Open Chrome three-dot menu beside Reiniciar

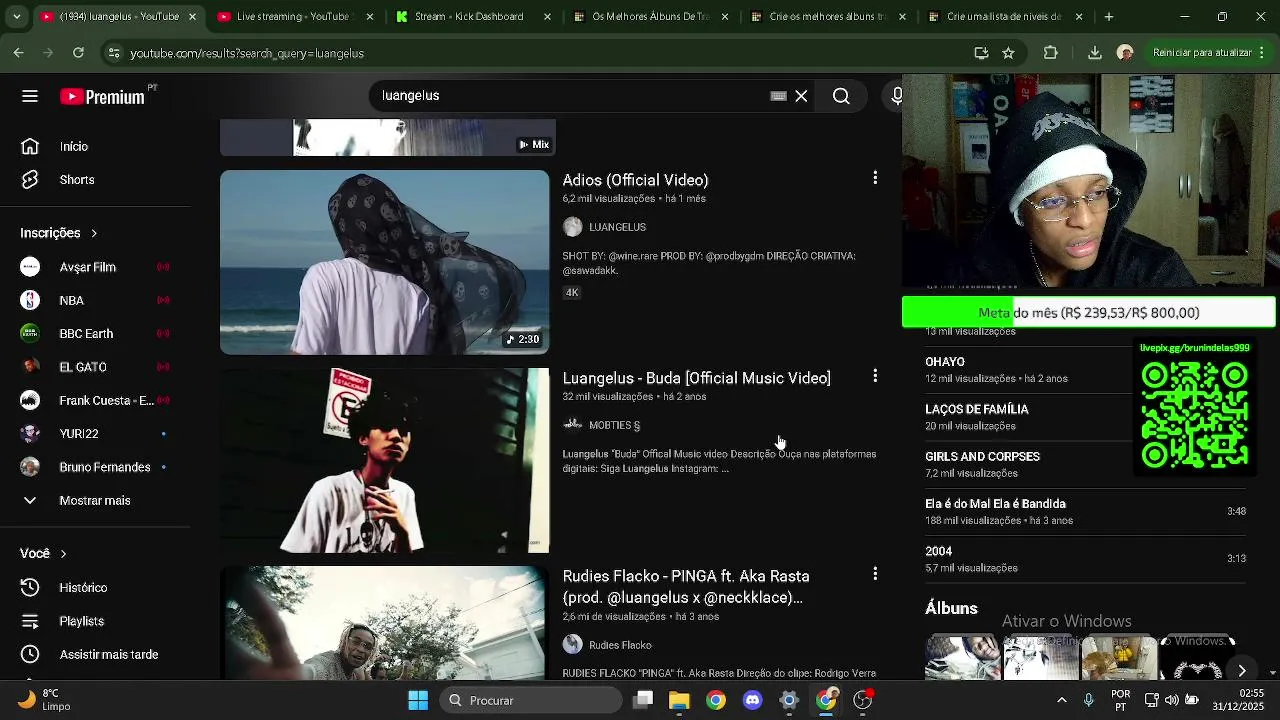coord(1264,53)
